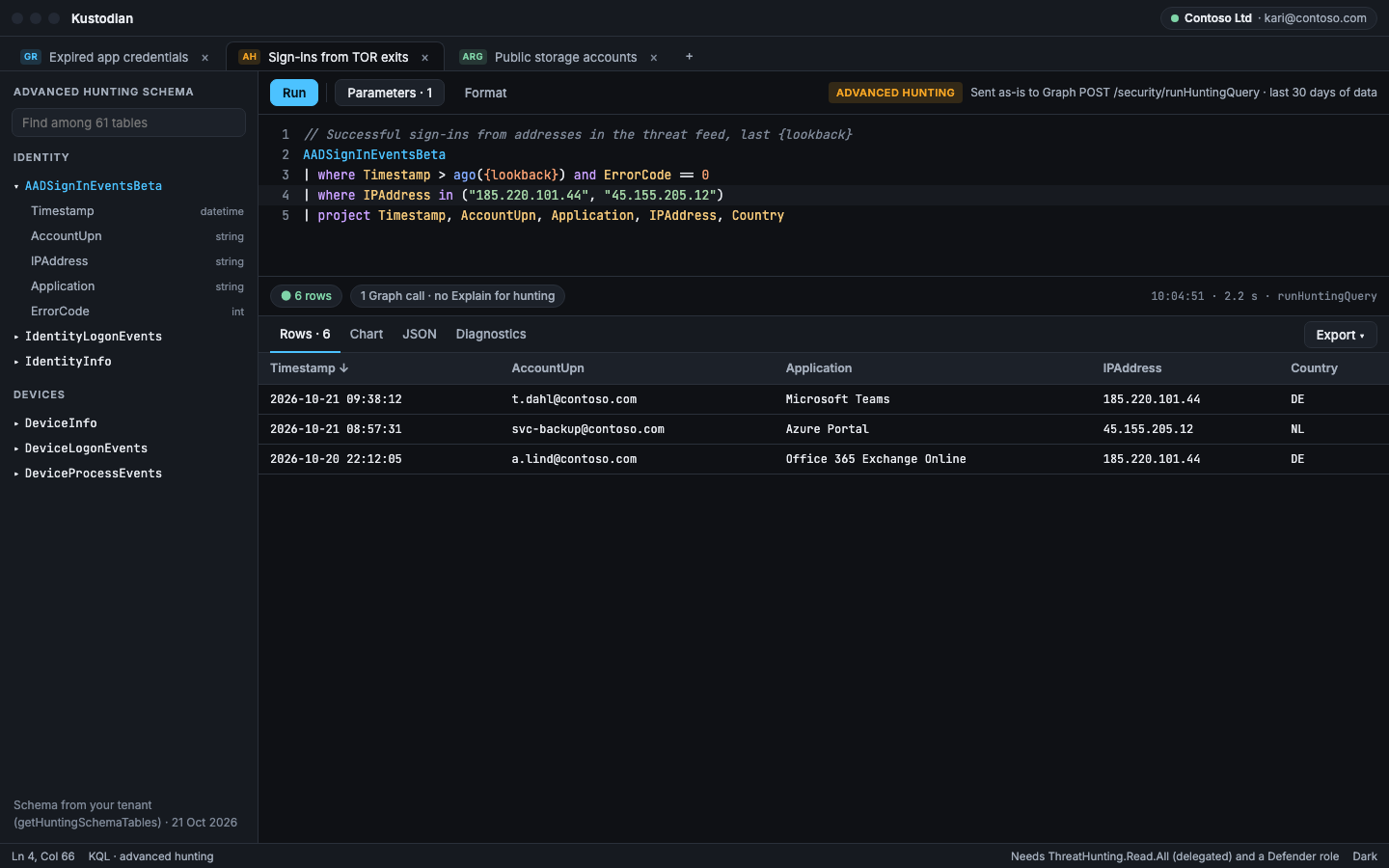
Task: Switch to Public storage accounts tab
Action: [565, 57]
